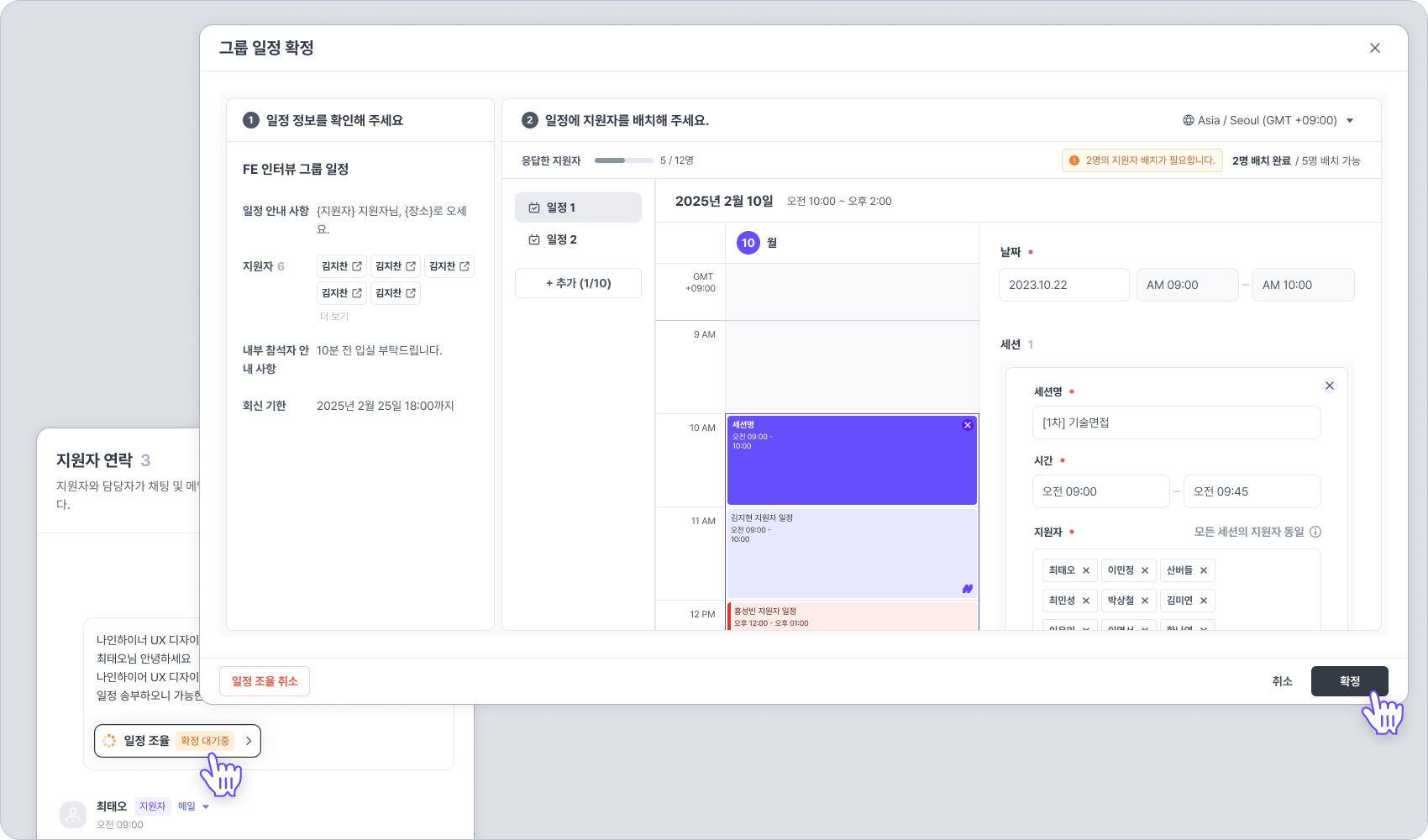The height and width of the screenshot is (840, 1428).
Task: Remove applicant 최민성 from session
Action: coord(1086,601)
